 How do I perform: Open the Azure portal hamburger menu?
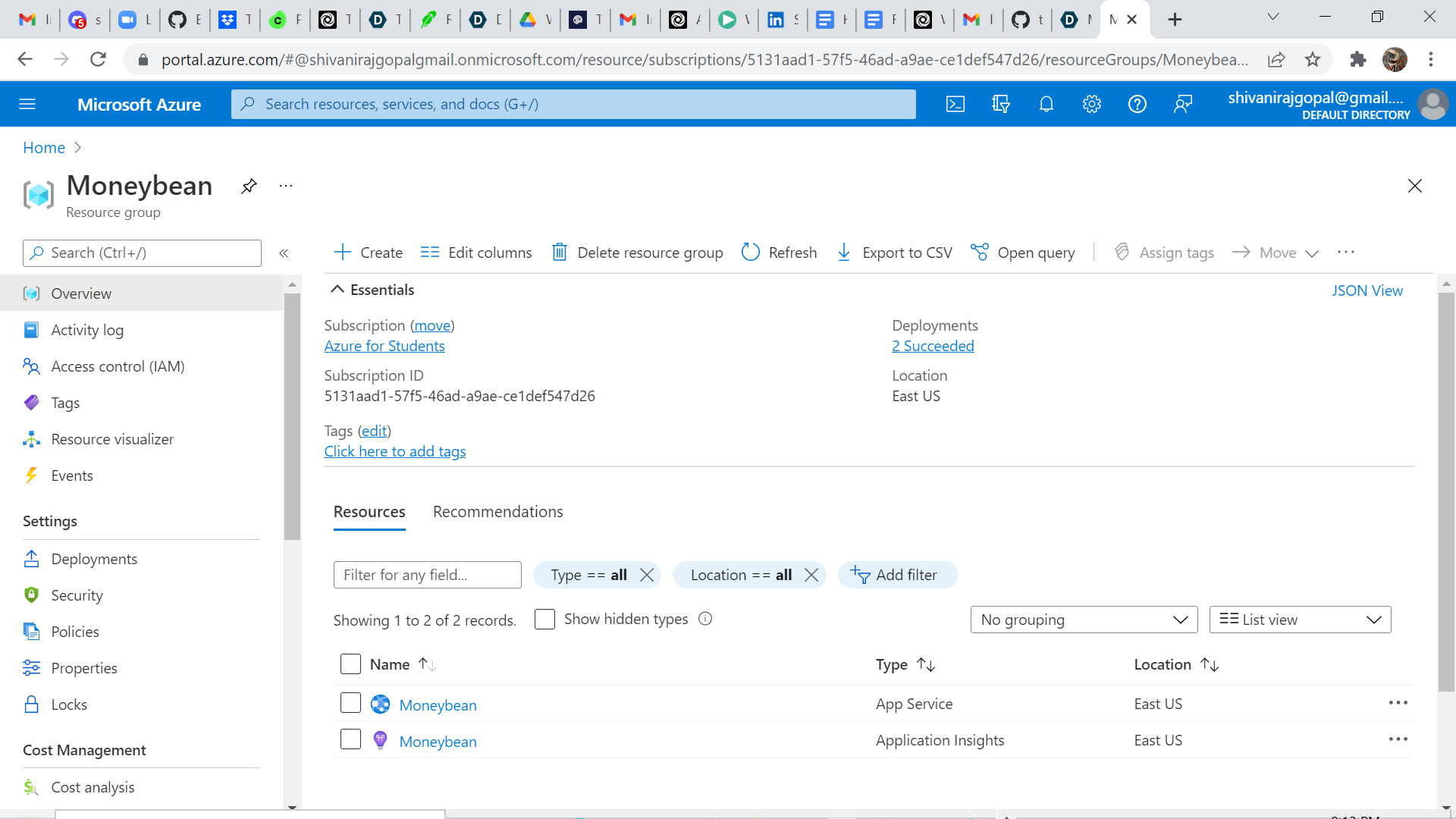(x=27, y=105)
